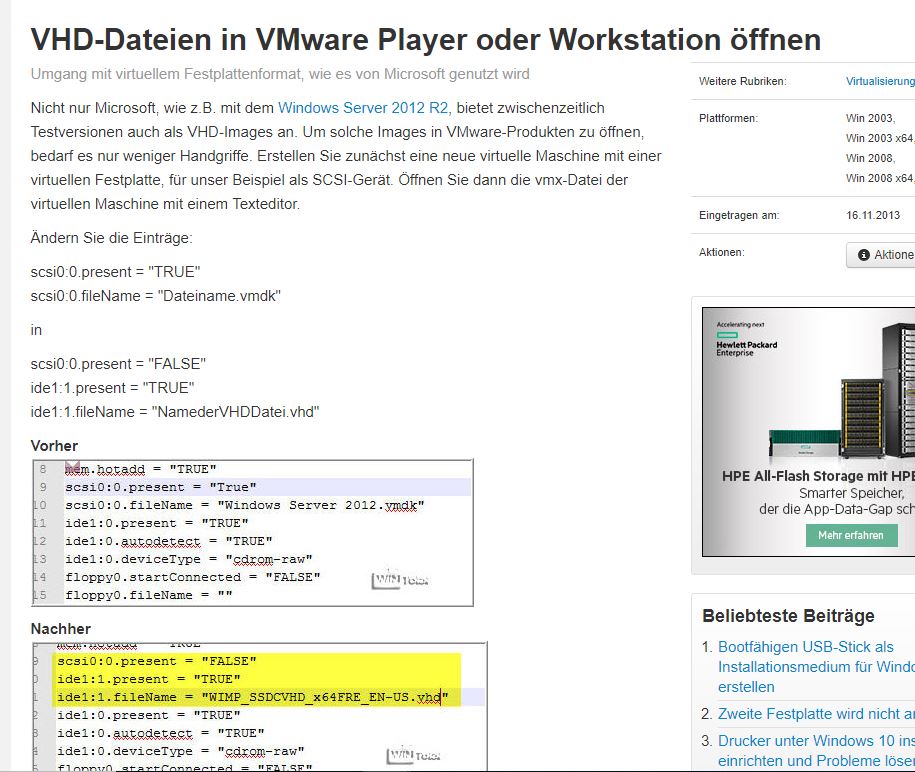Click the Aktionen dropdown button
Image resolution: width=915 pixels, height=772 pixels.
[x=881, y=255]
